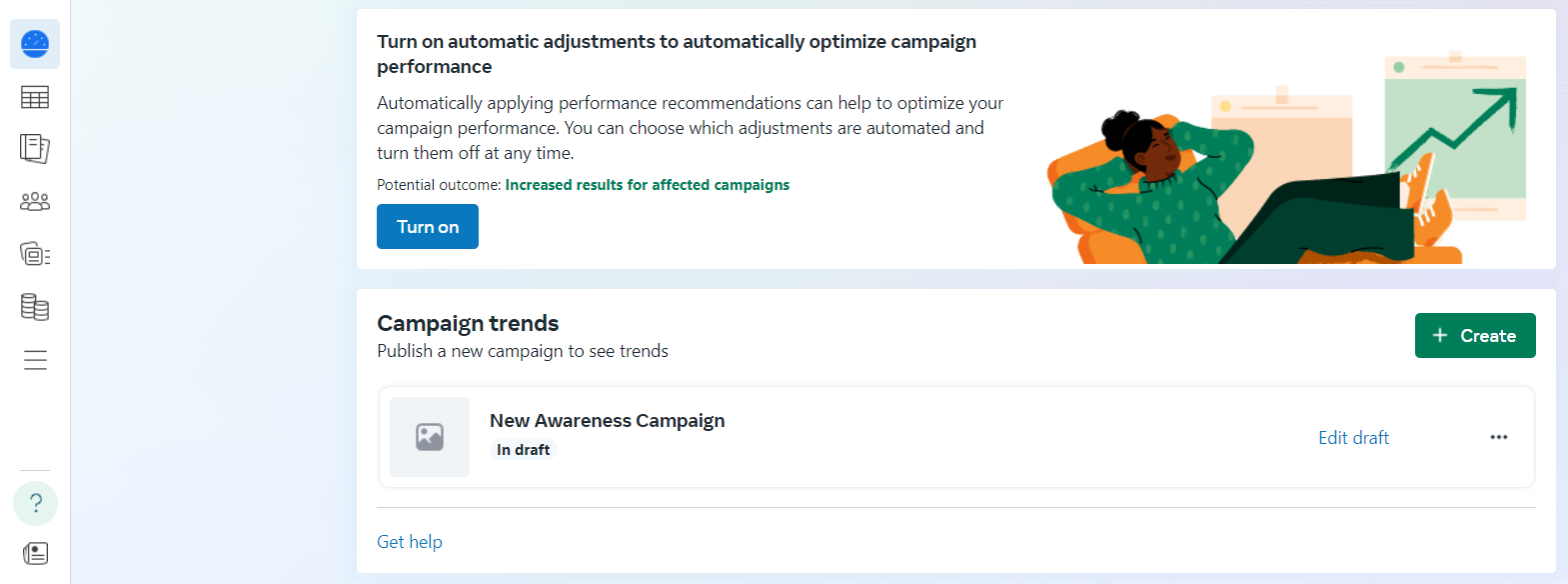
Task: Click the New Awareness Campaign image placeholder
Action: 430,437
